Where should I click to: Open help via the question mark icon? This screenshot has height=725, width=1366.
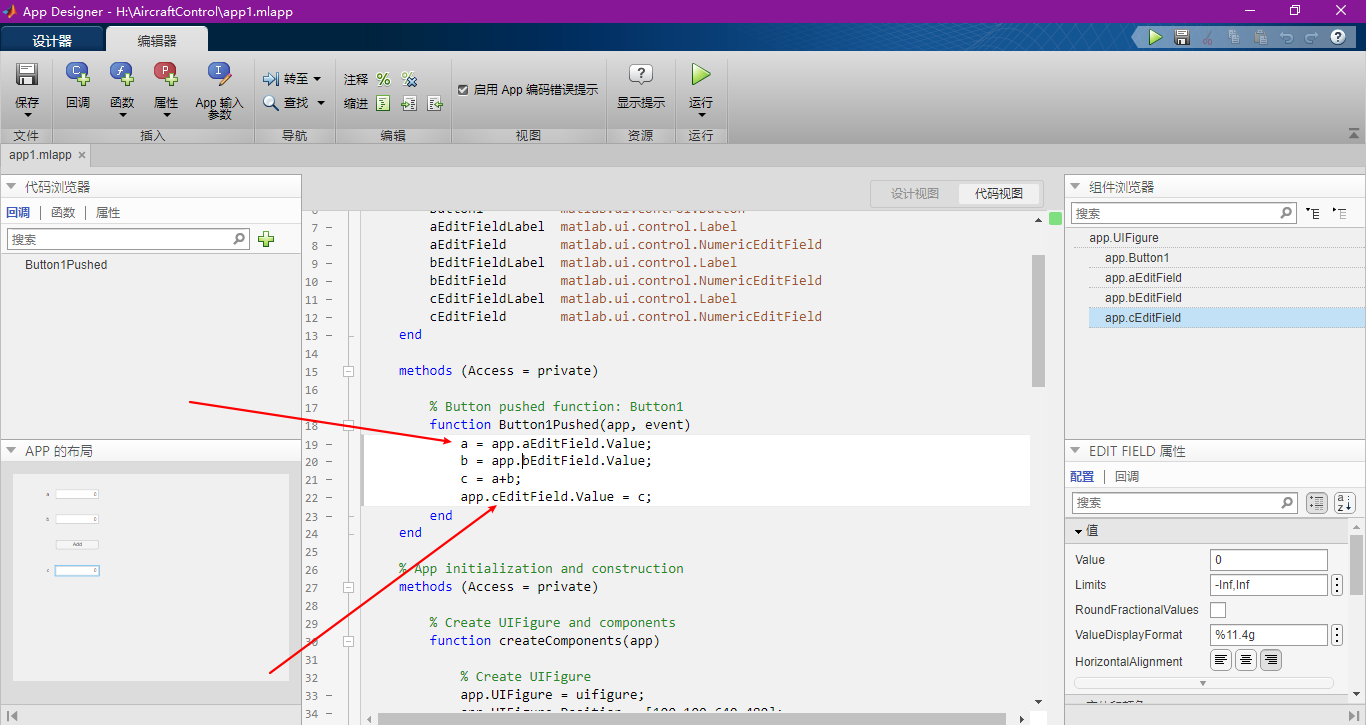(x=1338, y=37)
